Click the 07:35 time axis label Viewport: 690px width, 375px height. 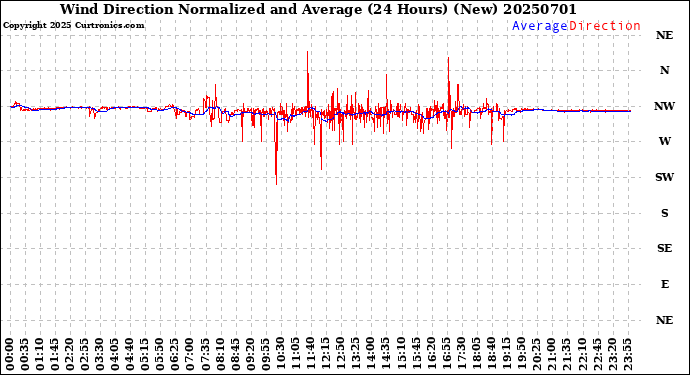[205, 355]
